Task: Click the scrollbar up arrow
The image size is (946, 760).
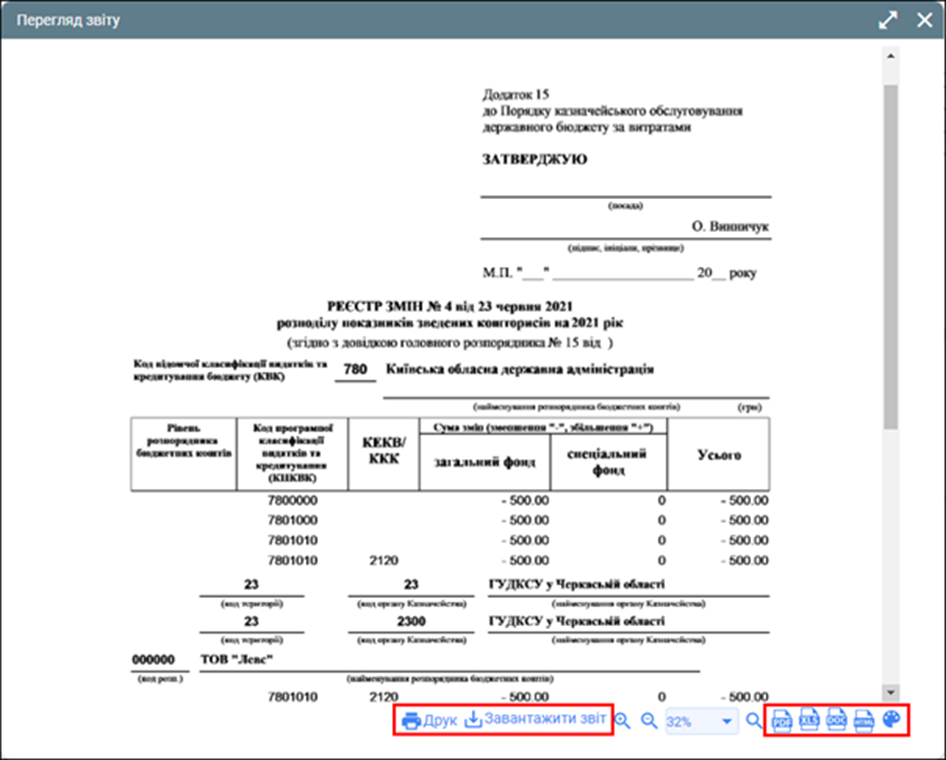Action: (x=890, y=54)
